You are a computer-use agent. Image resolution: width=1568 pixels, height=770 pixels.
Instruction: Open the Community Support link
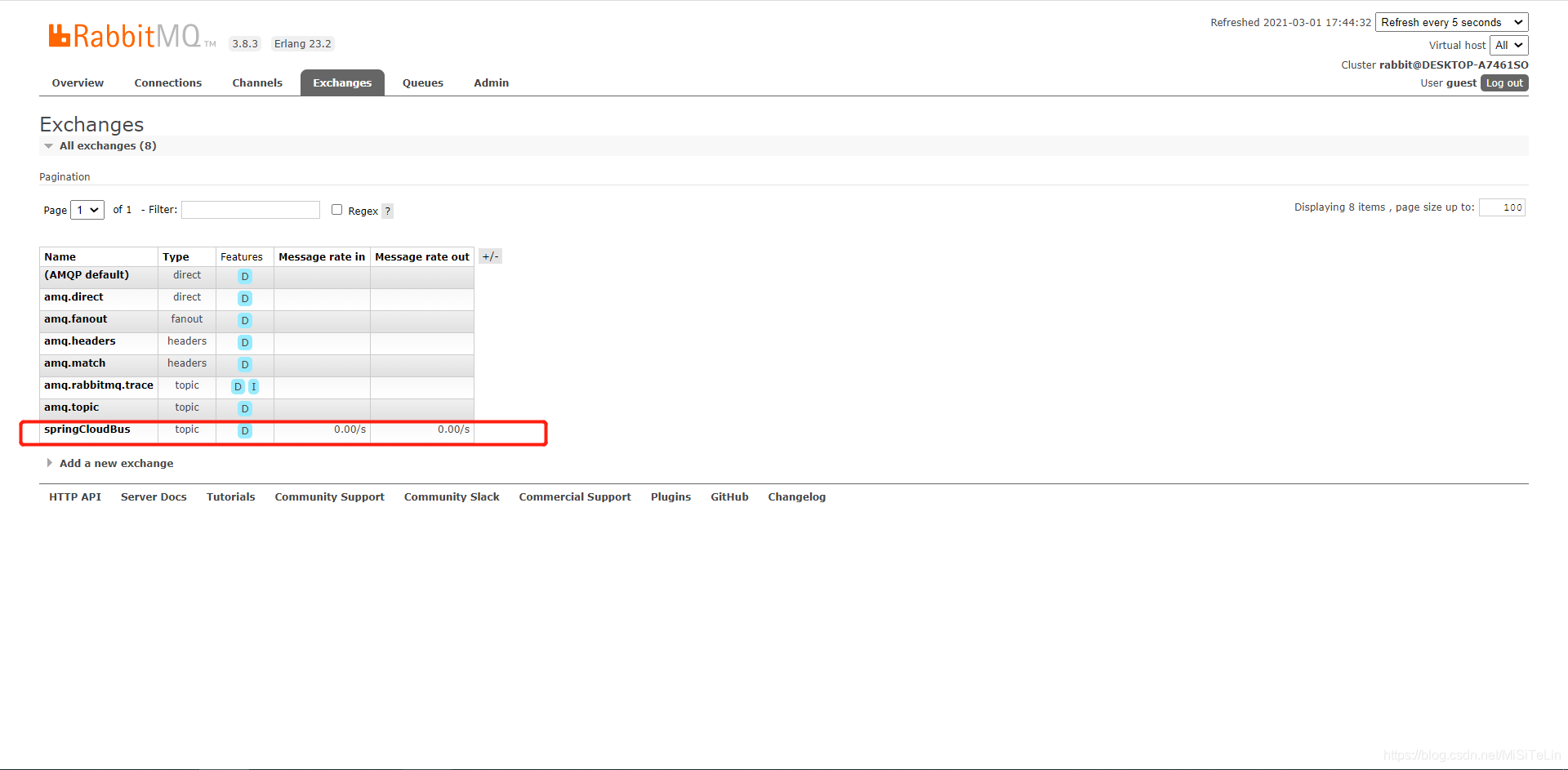329,496
